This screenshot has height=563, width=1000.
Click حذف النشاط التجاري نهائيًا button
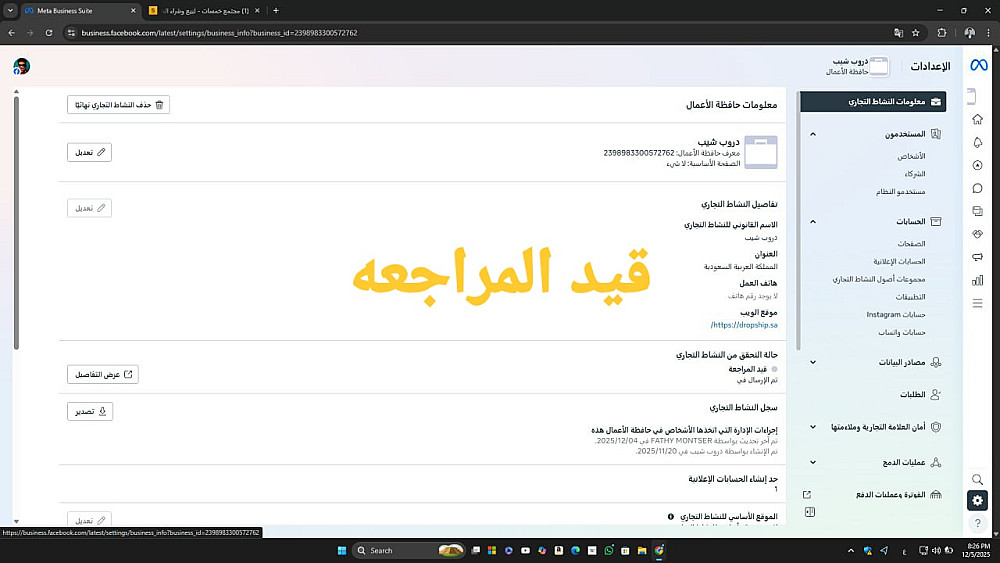tap(119, 105)
